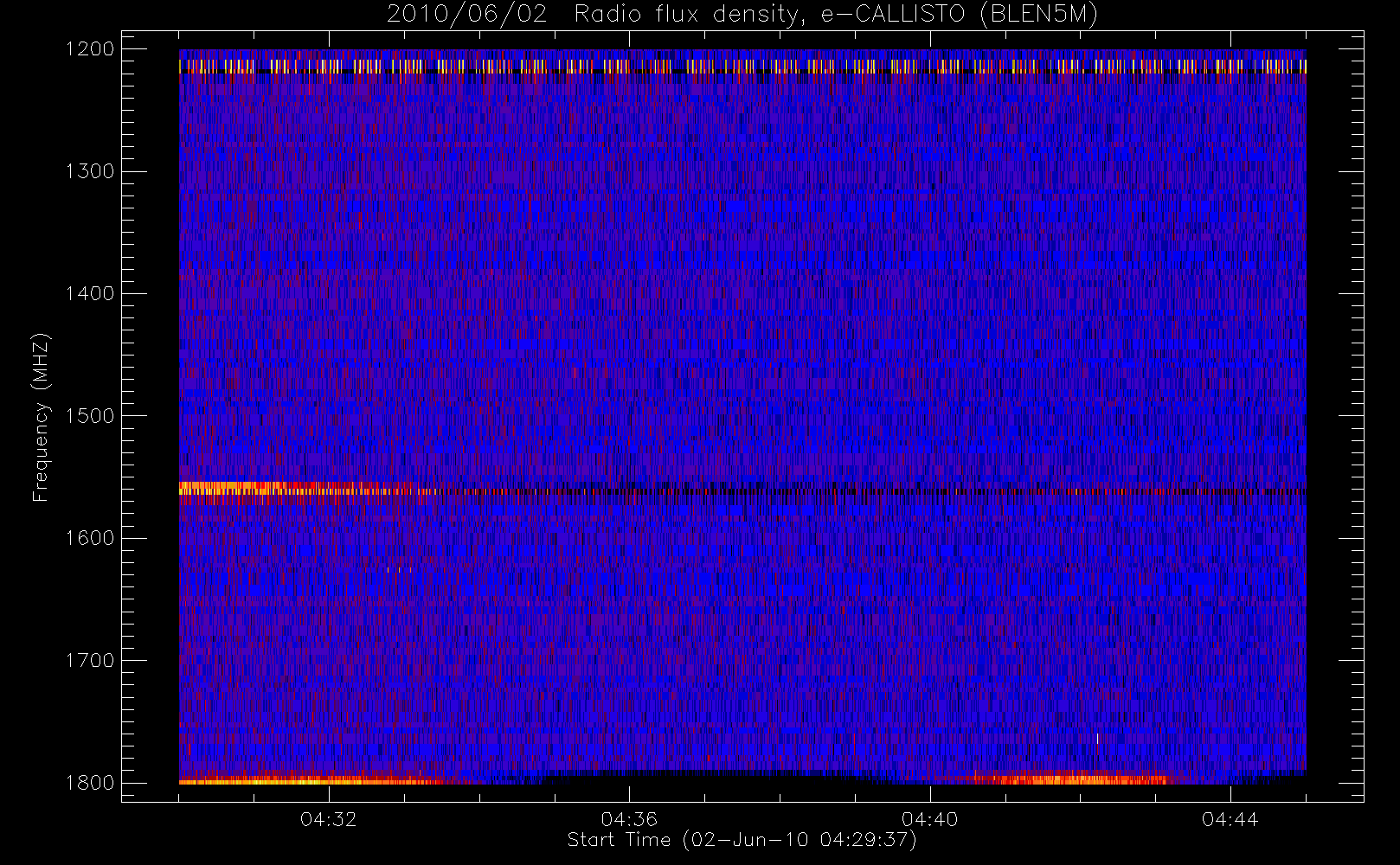Image resolution: width=1400 pixels, height=865 pixels.
Task: Click the '1400' frequency axis label
Action: 89,293
